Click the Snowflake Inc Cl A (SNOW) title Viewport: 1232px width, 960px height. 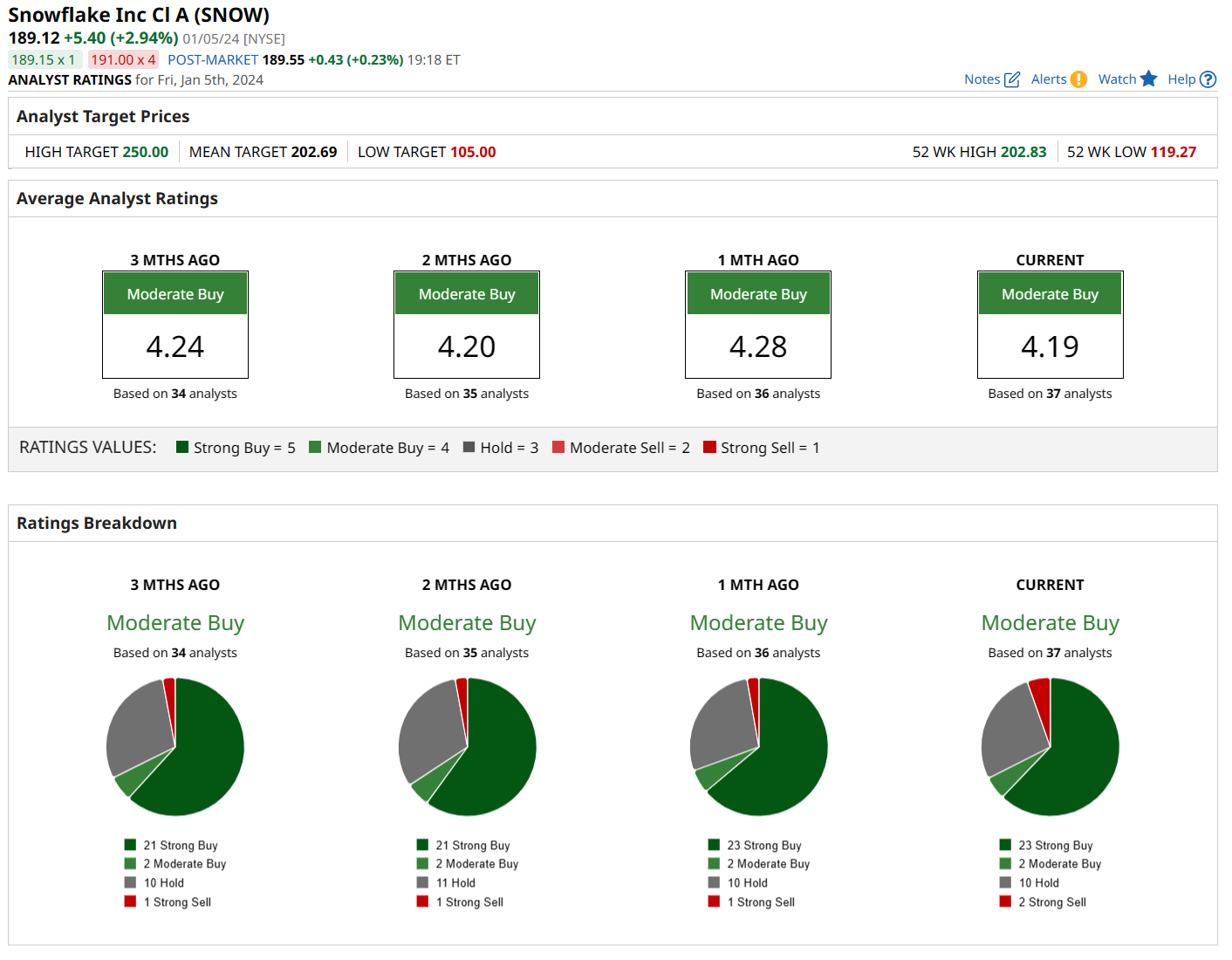point(139,15)
